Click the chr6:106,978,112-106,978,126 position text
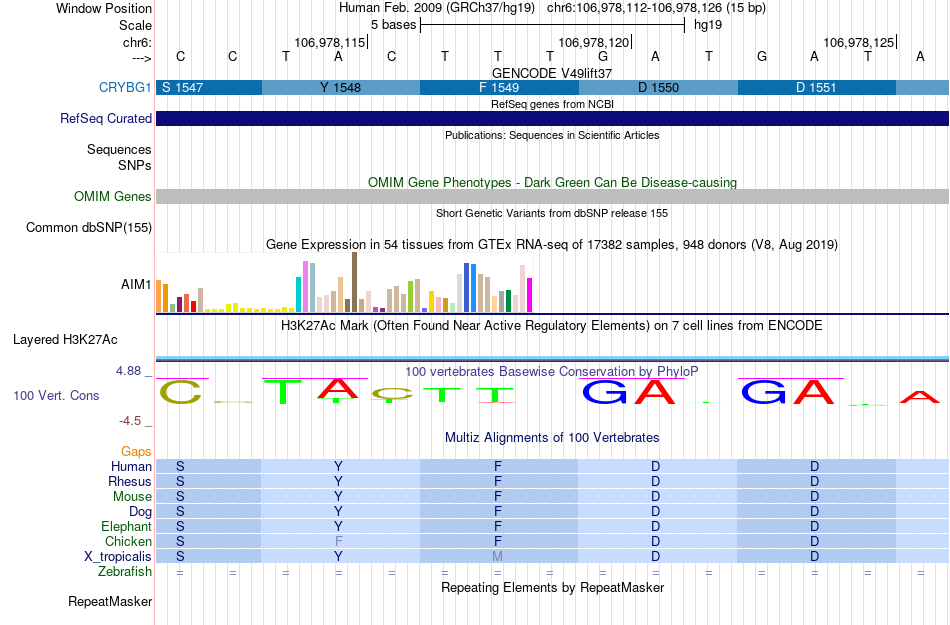This screenshot has height=625, width=950. 656,8
